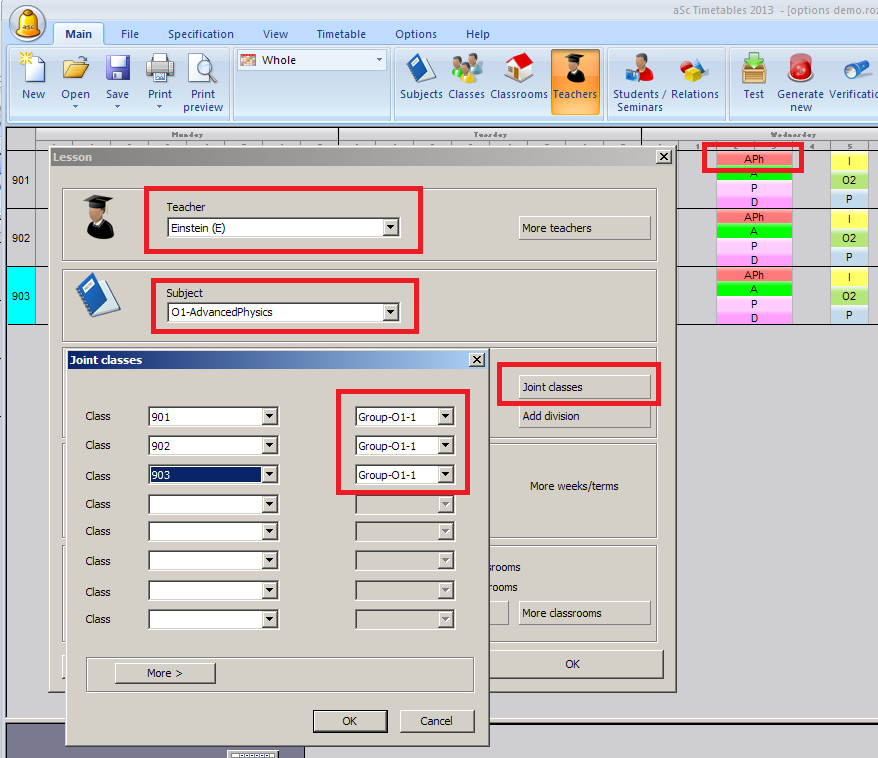
Task: Select the red APh lesson card for class 901
Action: click(x=754, y=159)
